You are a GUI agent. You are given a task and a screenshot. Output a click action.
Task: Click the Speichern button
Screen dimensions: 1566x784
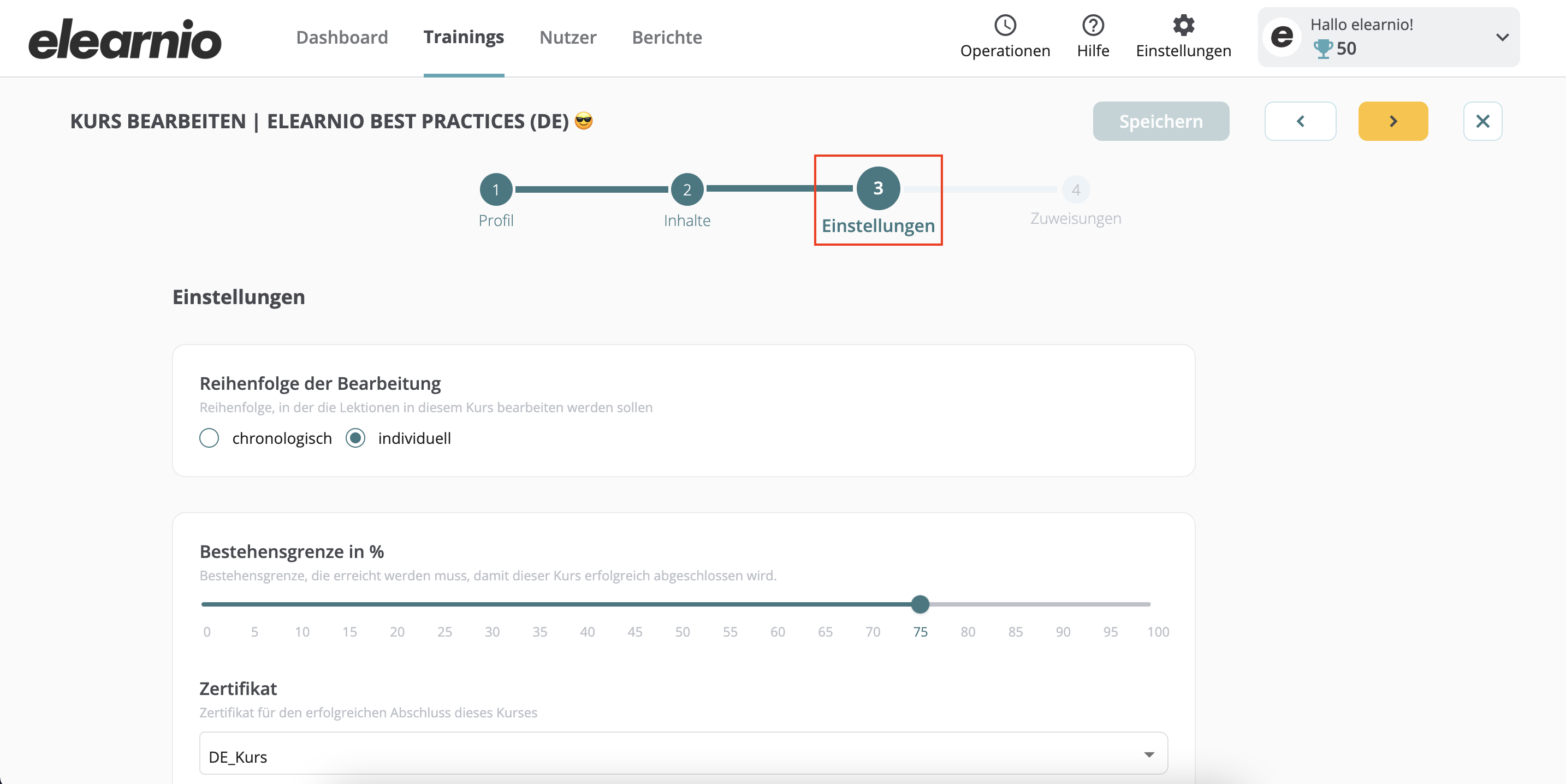pos(1160,121)
